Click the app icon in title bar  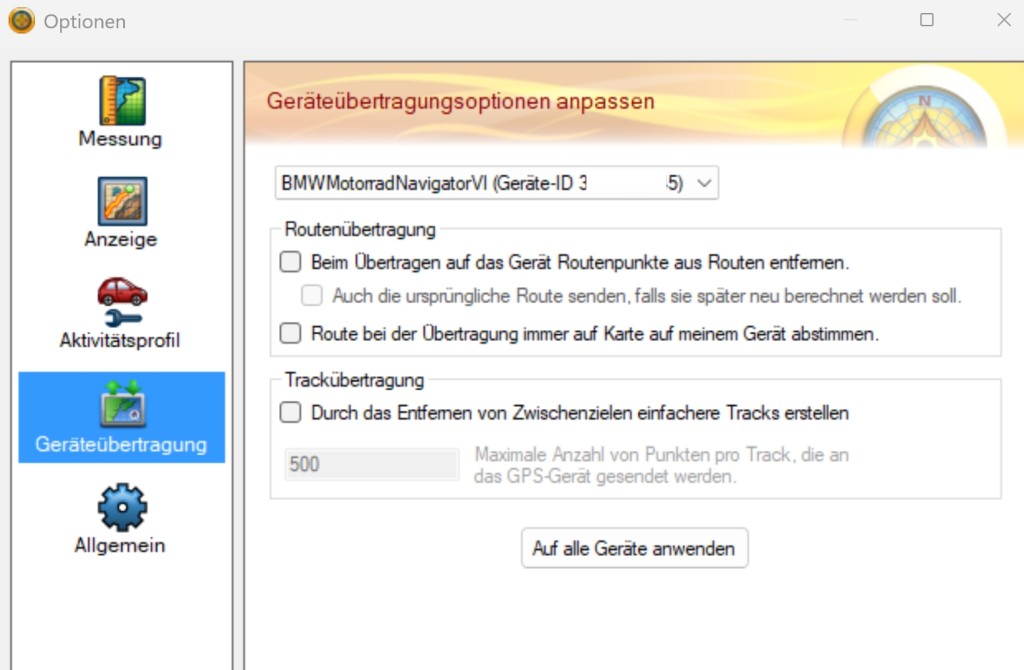pyautogui.click(x=21, y=20)
